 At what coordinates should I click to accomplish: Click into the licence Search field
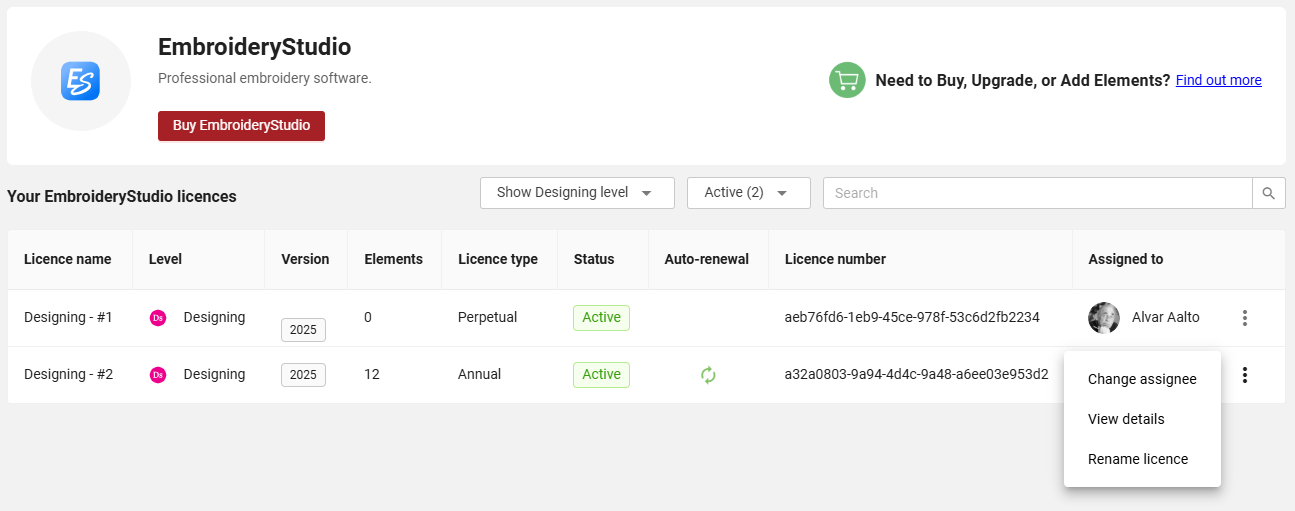pos(1037,193)
